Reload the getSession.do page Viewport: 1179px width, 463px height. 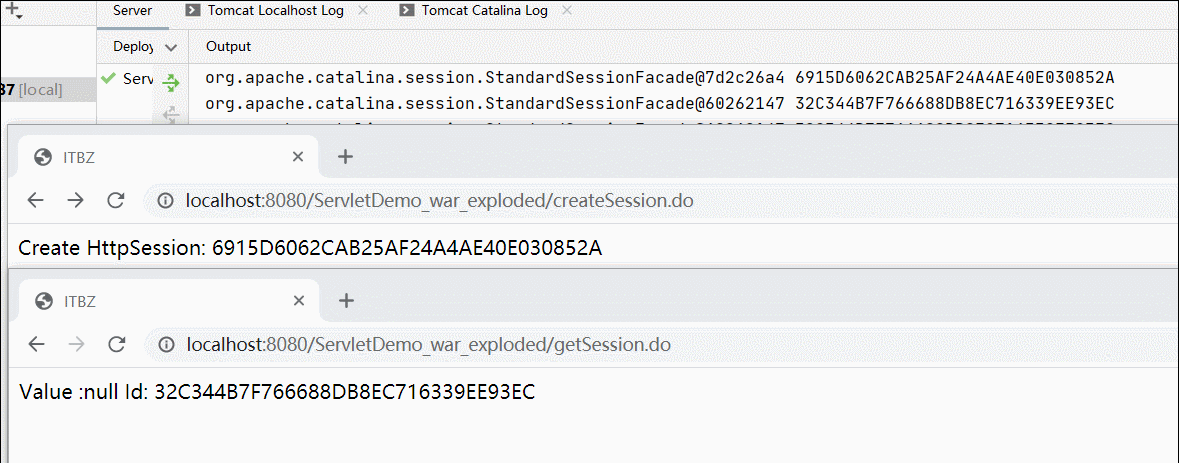coord(116,344)
